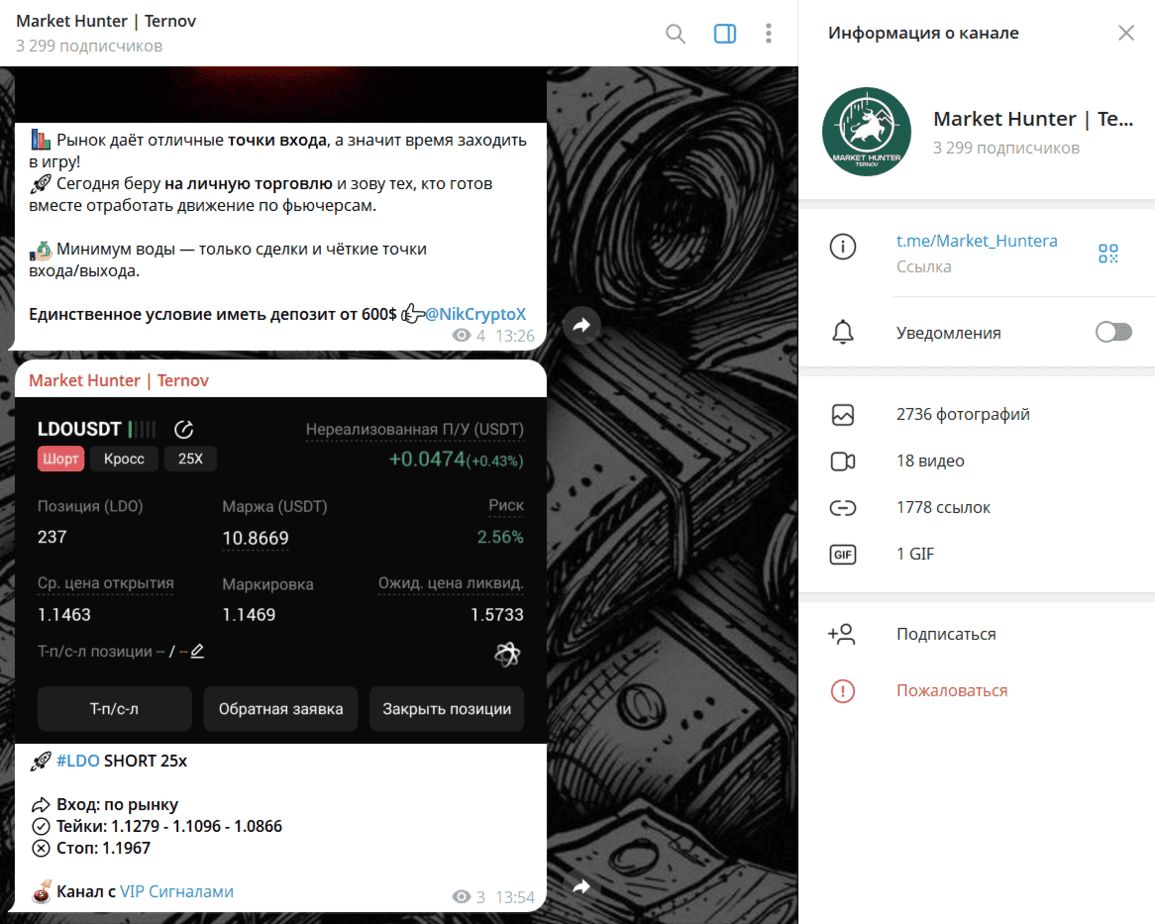Toggle the side panel layout icon
The height and width of the screenshot is (924, 1155).
tap(725, 34)
